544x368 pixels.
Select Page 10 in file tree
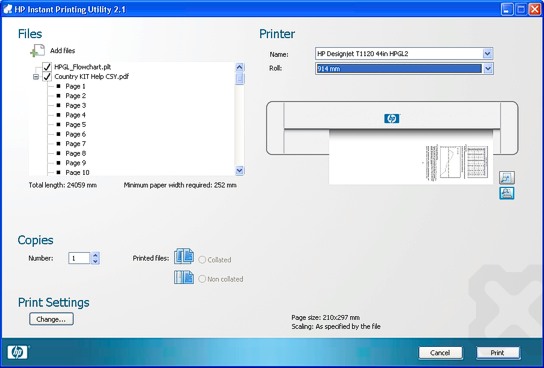coord(77,172)
